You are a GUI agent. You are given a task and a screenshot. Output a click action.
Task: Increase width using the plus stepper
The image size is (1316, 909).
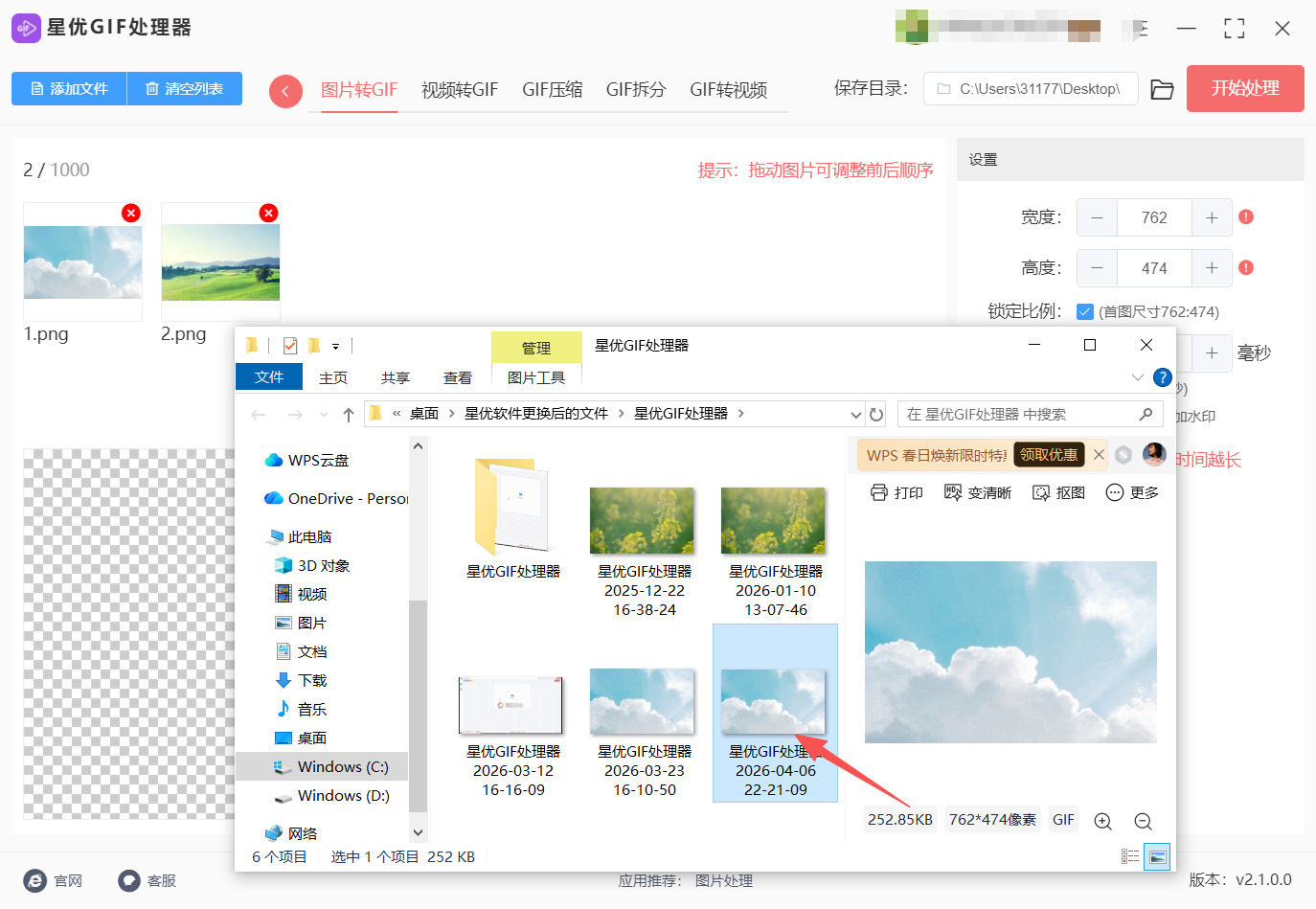pos(1212,217)
